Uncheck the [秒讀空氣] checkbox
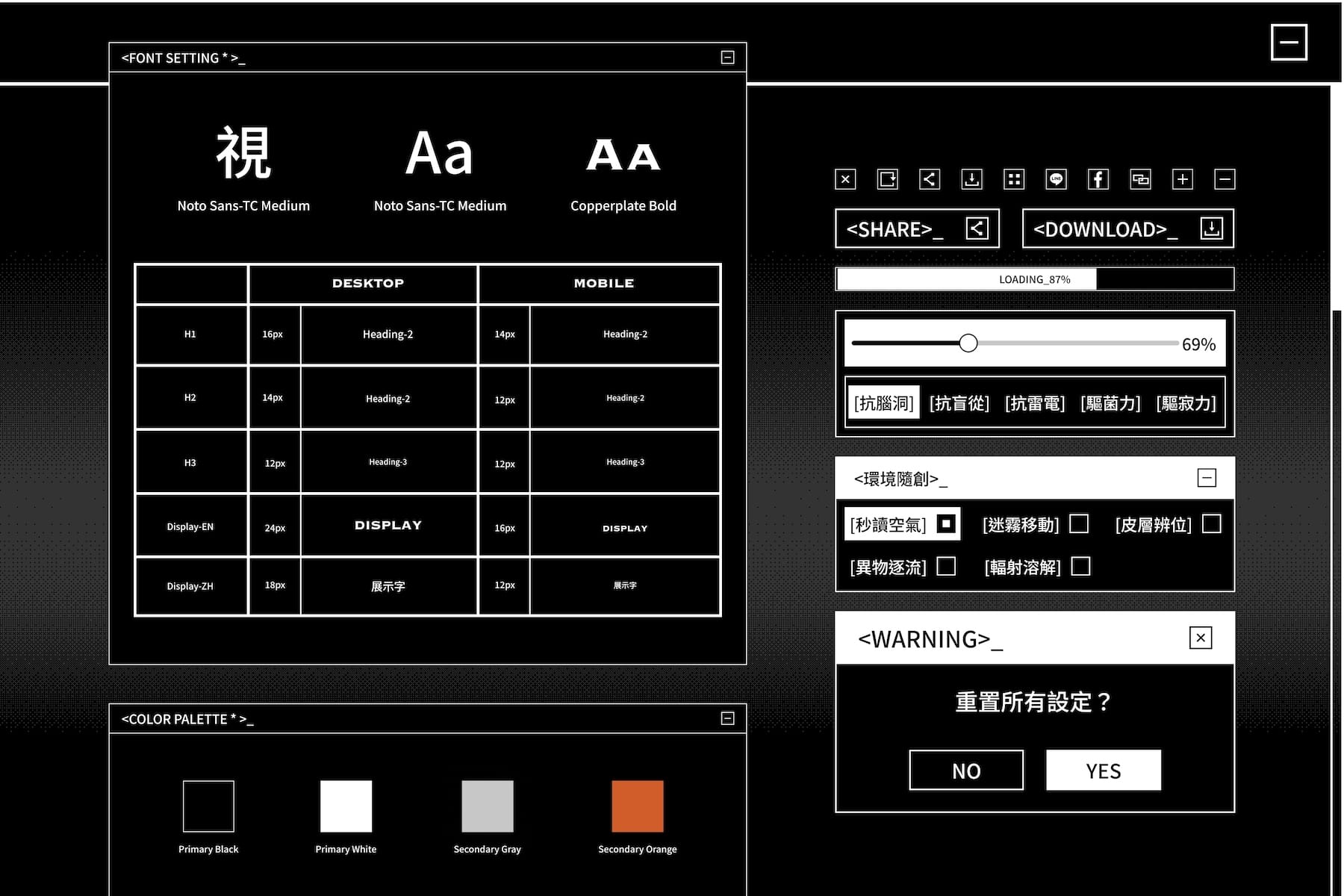1344x896 pixels. [946, 524]
